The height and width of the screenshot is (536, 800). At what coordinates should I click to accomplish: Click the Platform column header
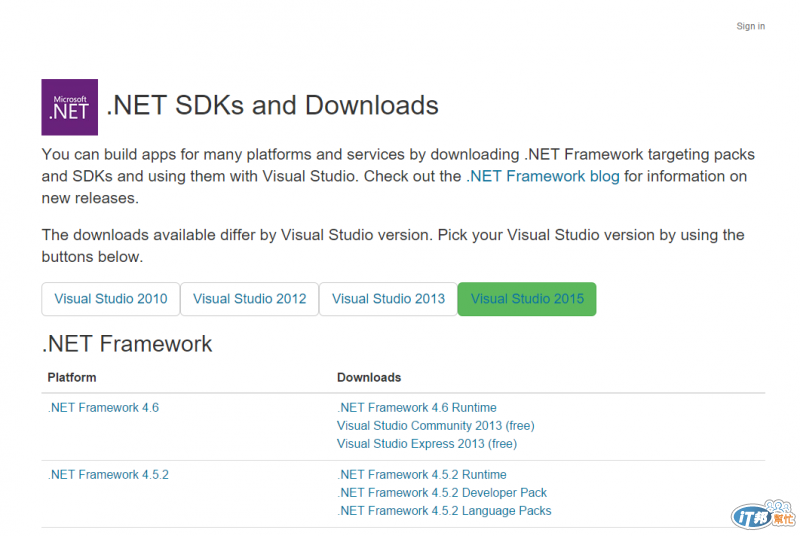coord(72,378)
